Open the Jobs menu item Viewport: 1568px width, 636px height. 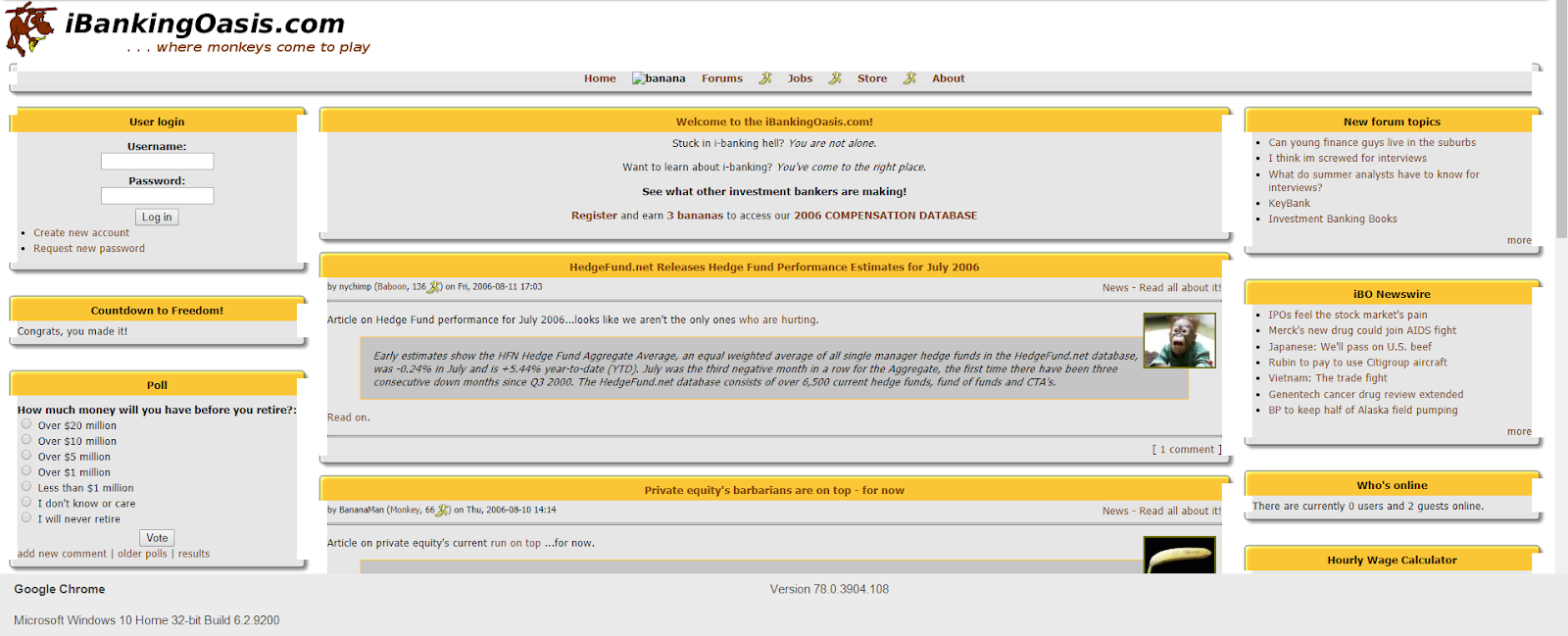pos(800,78)
